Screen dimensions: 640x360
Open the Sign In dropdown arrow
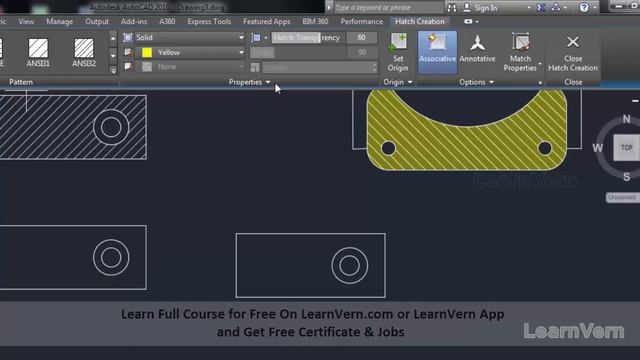tap(529, 7)
